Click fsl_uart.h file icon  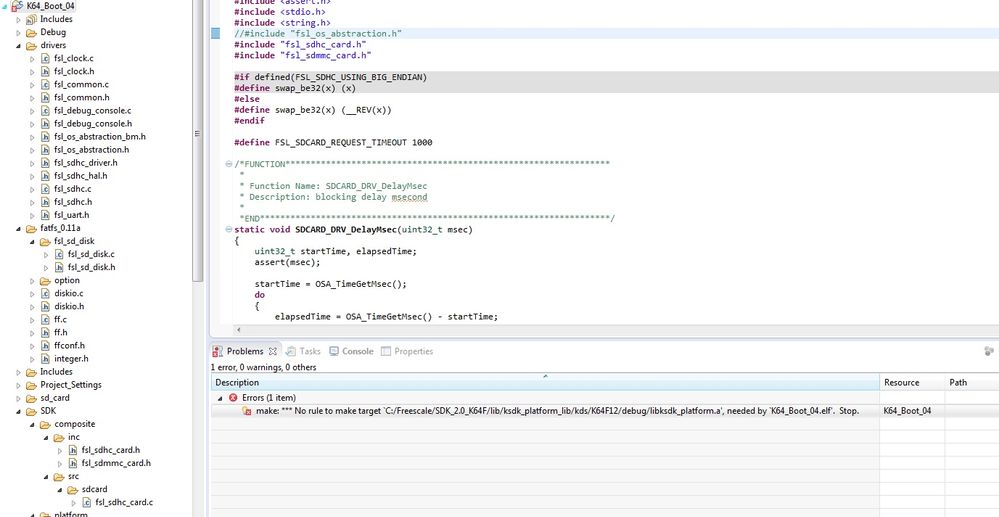click(x=45, y=215)
